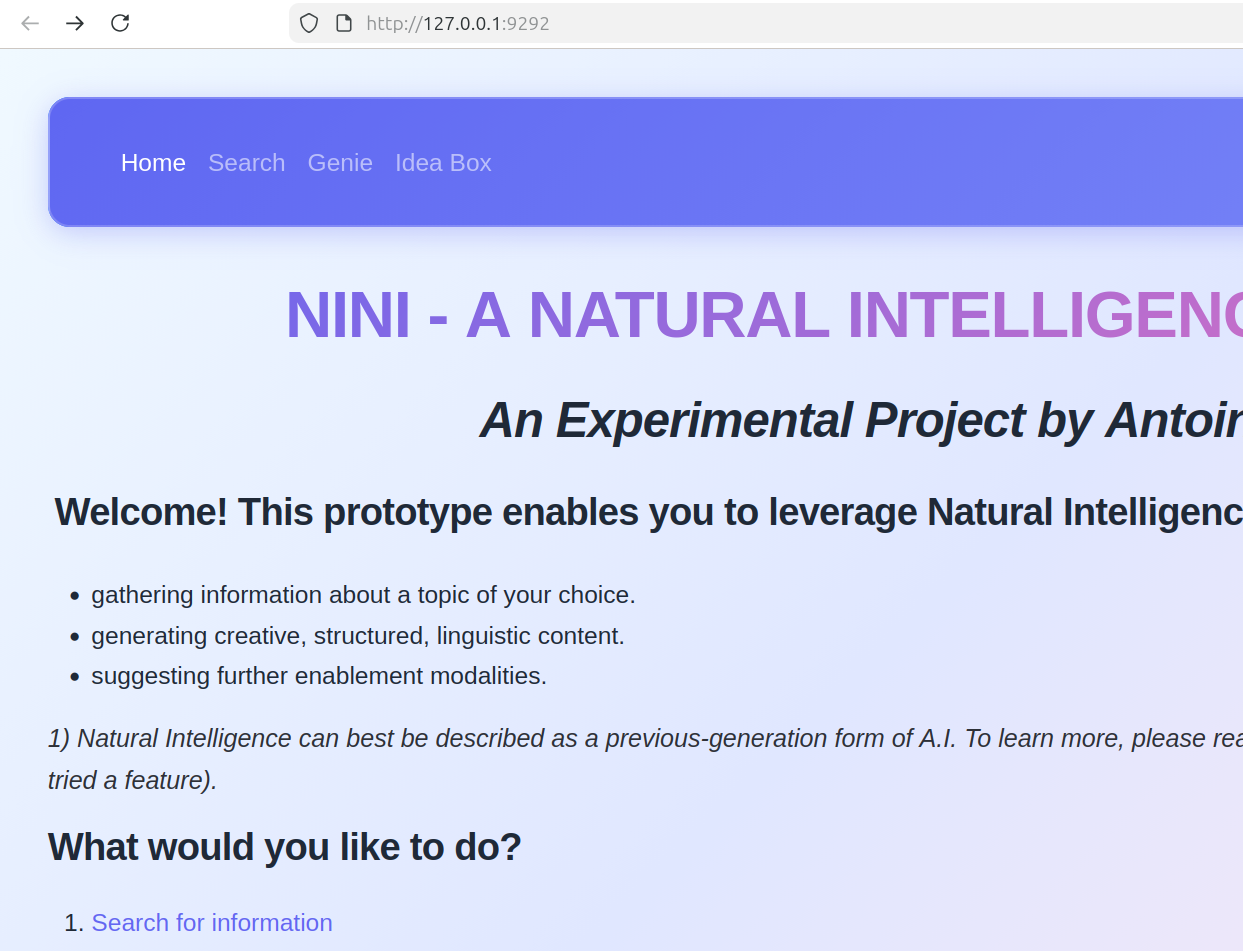Follow the Search for information link
This screenshot has height=951, width=1243.
(212, 922)
